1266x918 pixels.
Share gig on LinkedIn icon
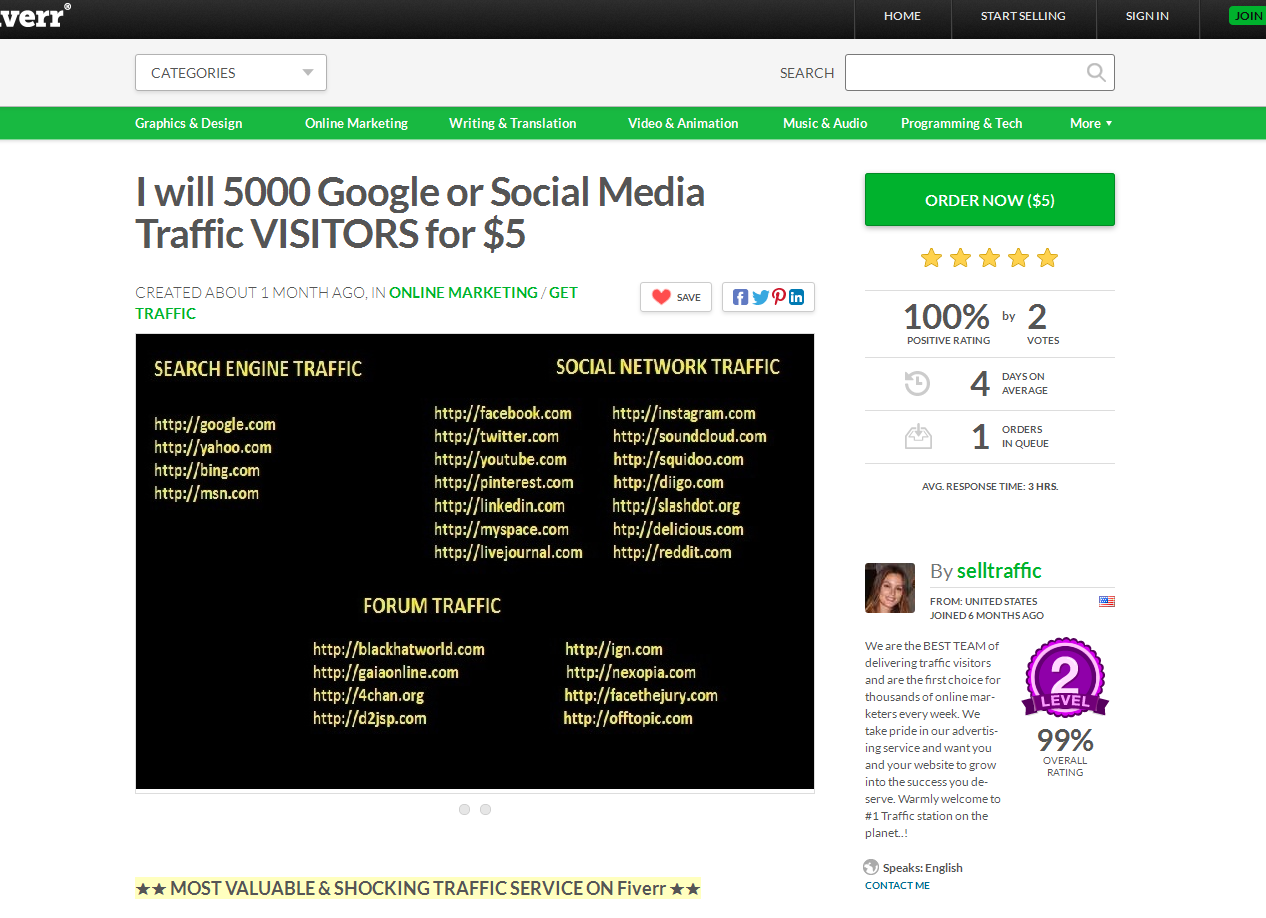[797, 297]
